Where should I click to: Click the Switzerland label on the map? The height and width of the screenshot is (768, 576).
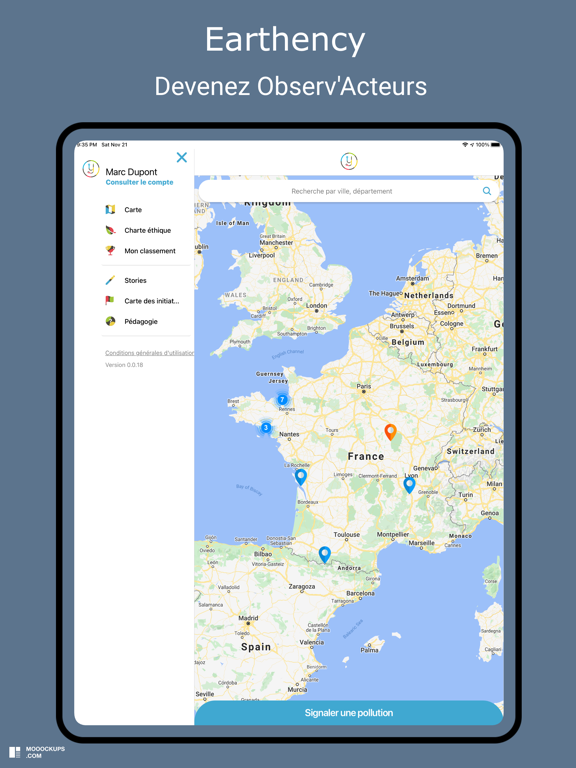pyautogui.click(x=470, y=451)
